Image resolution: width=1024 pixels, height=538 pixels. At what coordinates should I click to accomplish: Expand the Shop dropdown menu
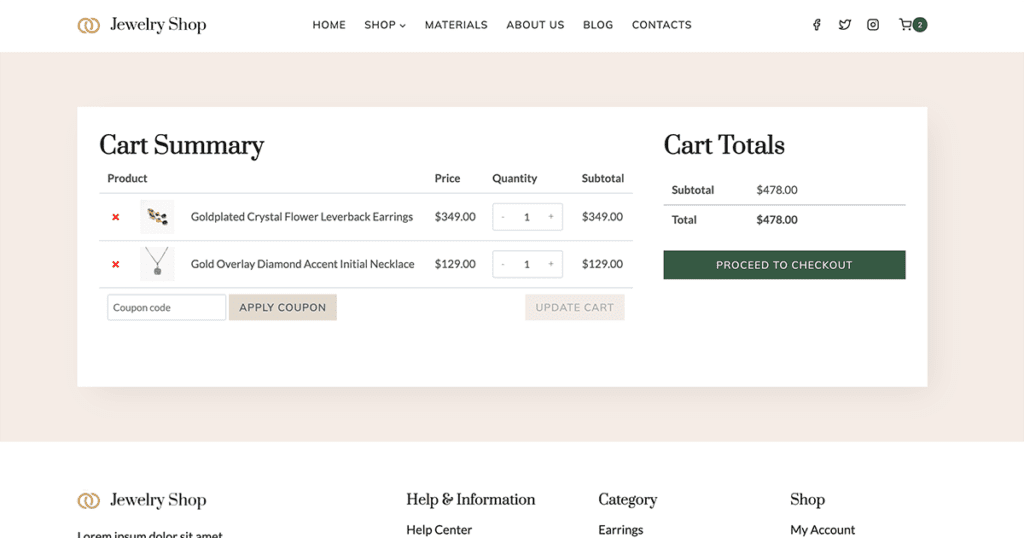385,25
